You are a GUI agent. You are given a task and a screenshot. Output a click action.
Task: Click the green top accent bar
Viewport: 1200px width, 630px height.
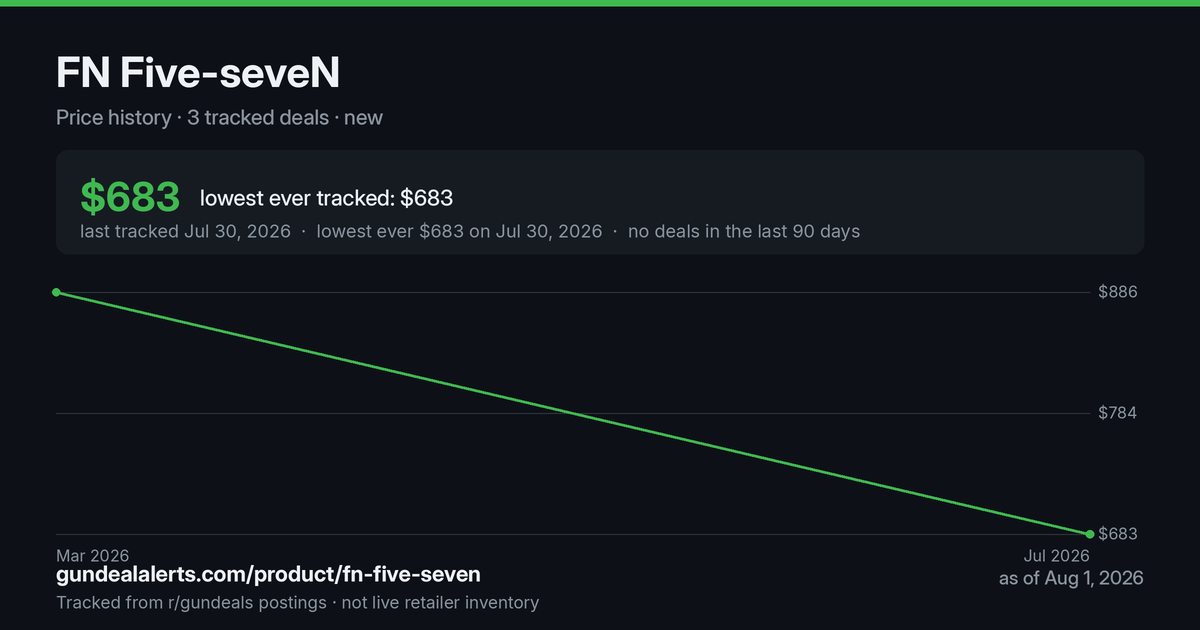coord(600,3)
